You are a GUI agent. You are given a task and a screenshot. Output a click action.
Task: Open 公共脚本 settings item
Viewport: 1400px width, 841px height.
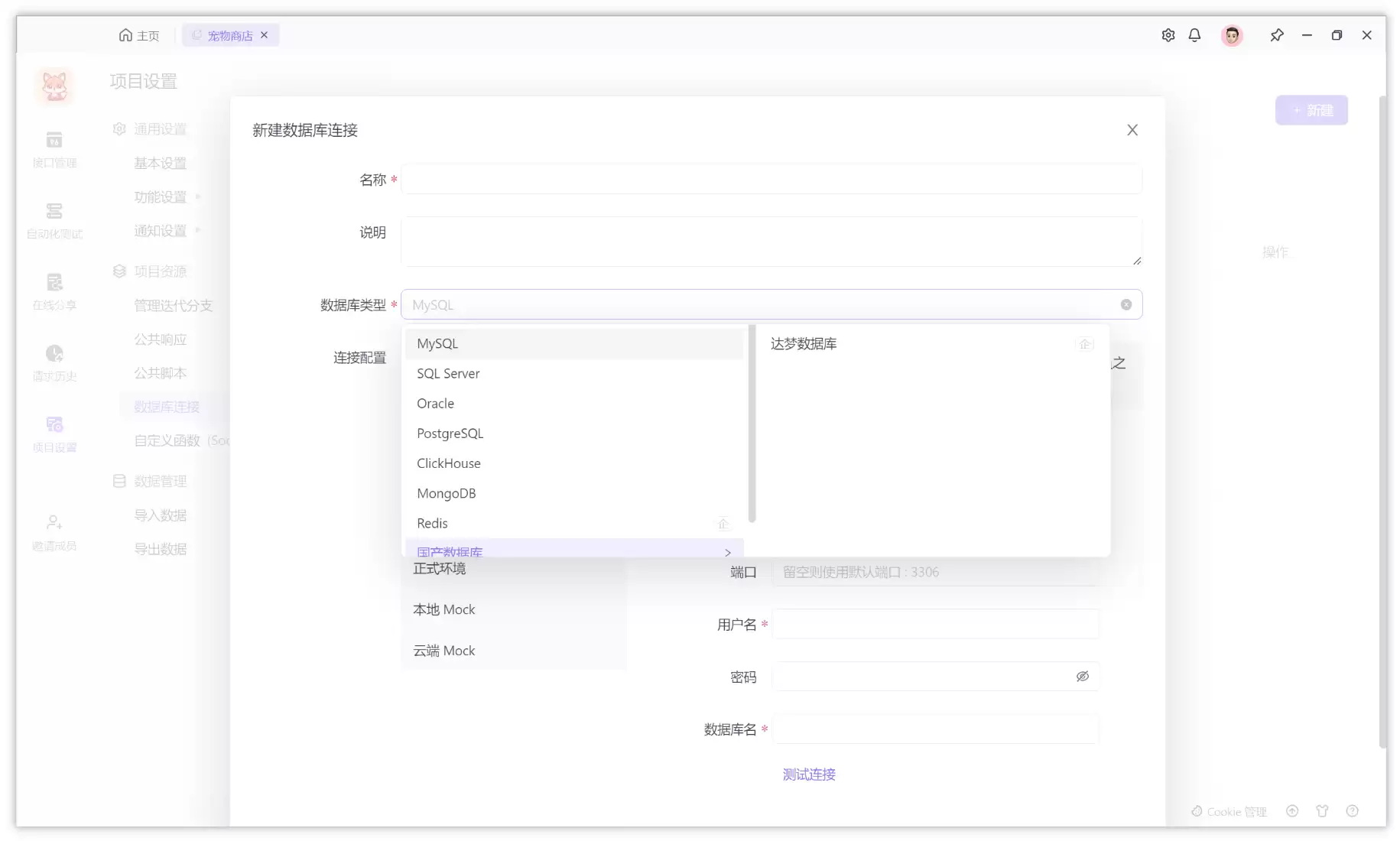click(160, 372)
